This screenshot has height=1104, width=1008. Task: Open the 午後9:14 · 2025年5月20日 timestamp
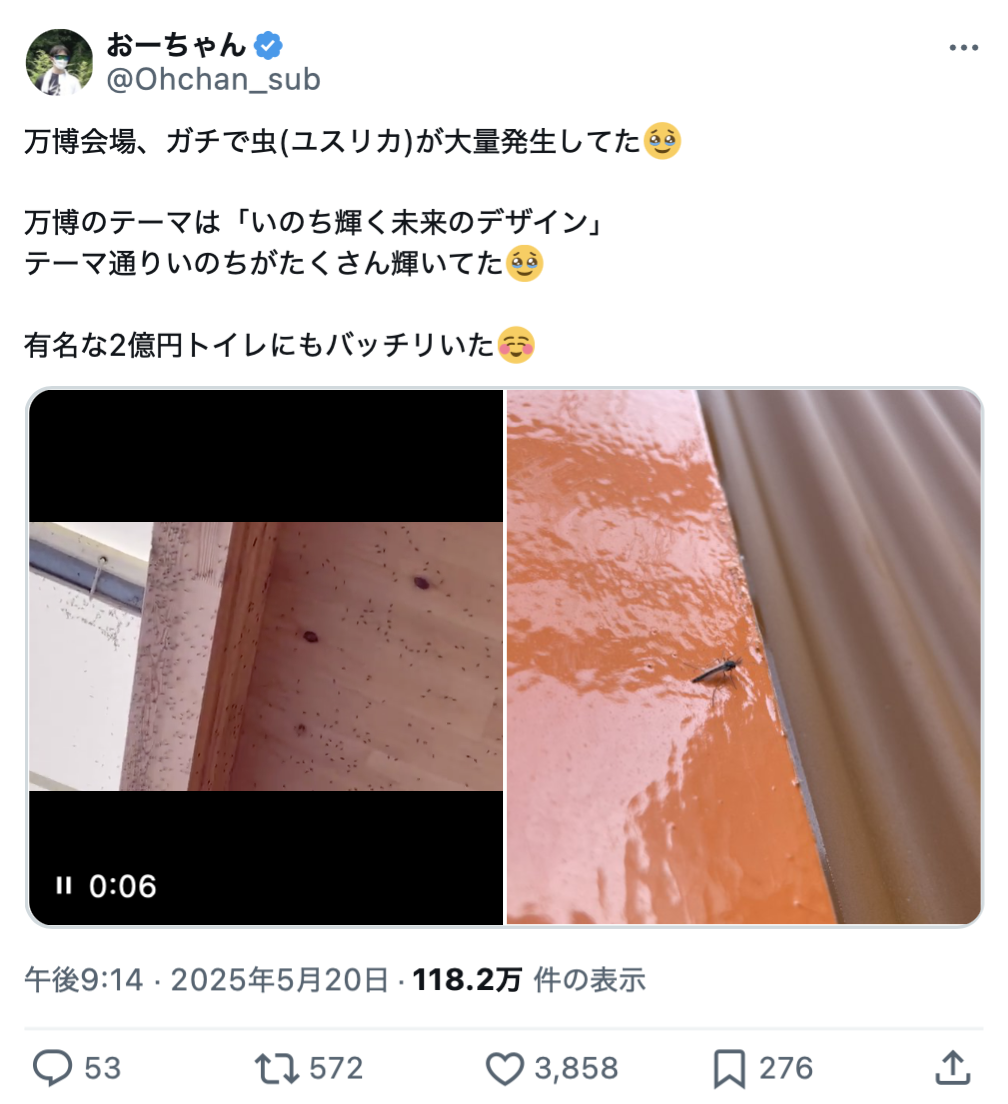[206, 979]
